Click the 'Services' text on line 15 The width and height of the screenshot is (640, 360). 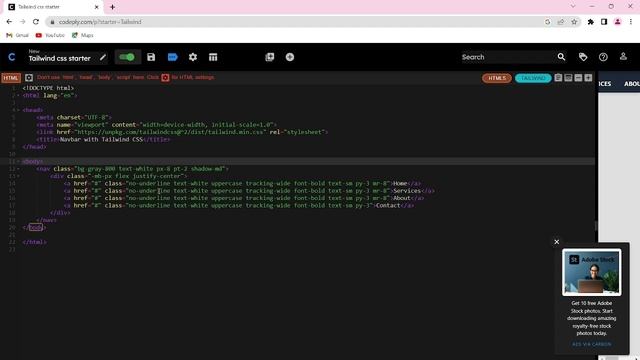tap(407, 191)
